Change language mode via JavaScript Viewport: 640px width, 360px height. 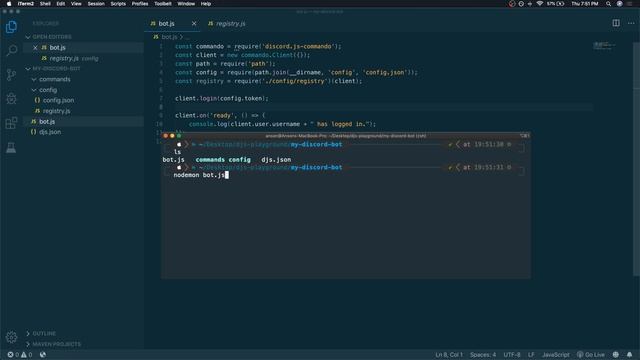click(x=556, y=355)
